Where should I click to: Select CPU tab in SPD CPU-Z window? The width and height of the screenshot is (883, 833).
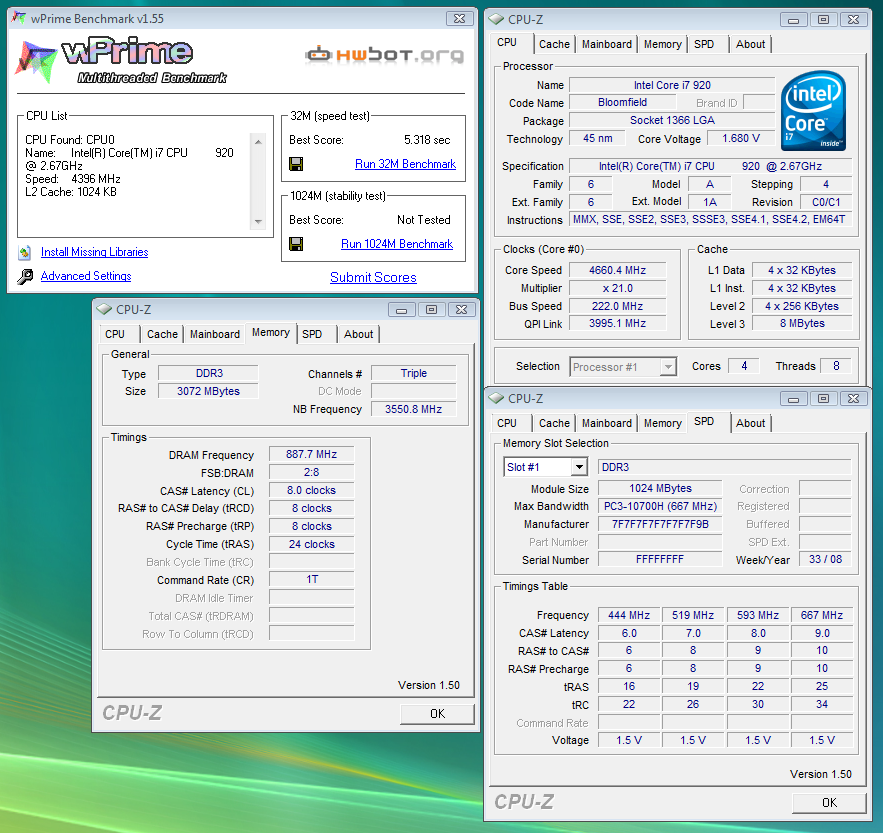click(x=507, y=423)
